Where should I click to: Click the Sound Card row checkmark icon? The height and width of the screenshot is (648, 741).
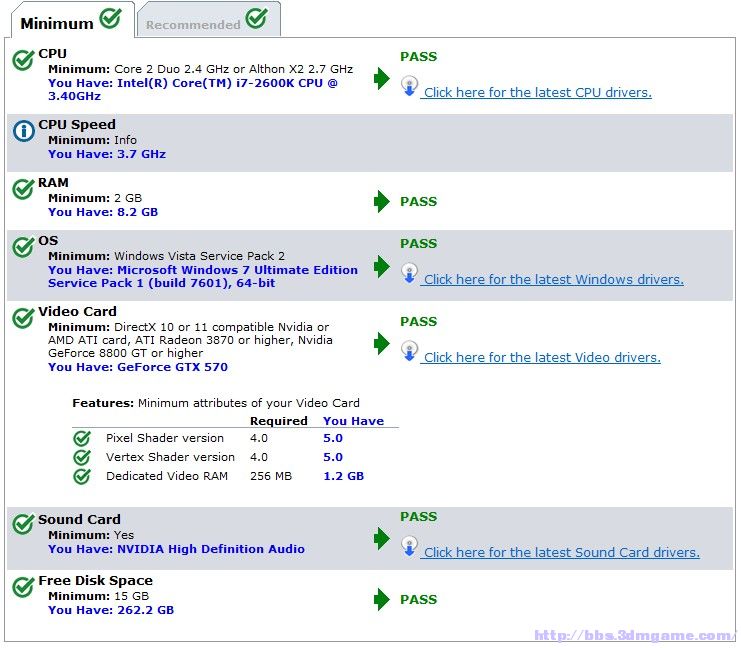[23, 524]
